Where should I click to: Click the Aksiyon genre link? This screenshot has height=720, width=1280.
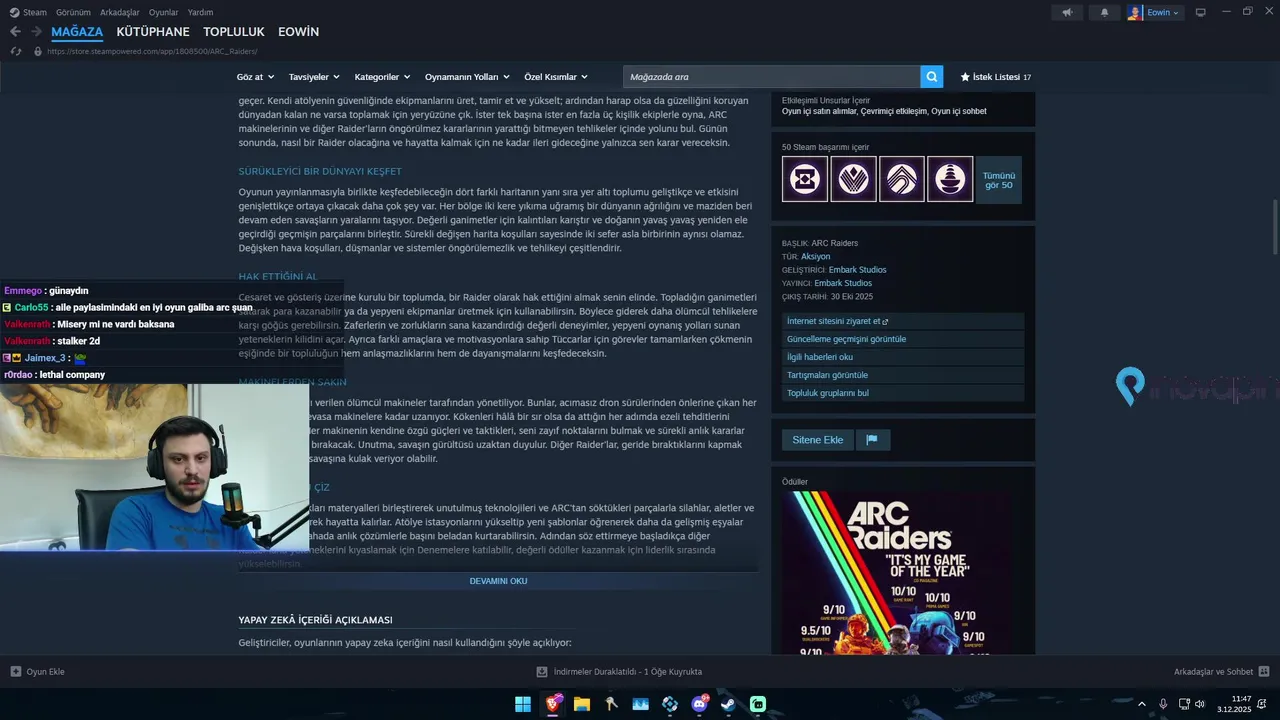point(816,257)
